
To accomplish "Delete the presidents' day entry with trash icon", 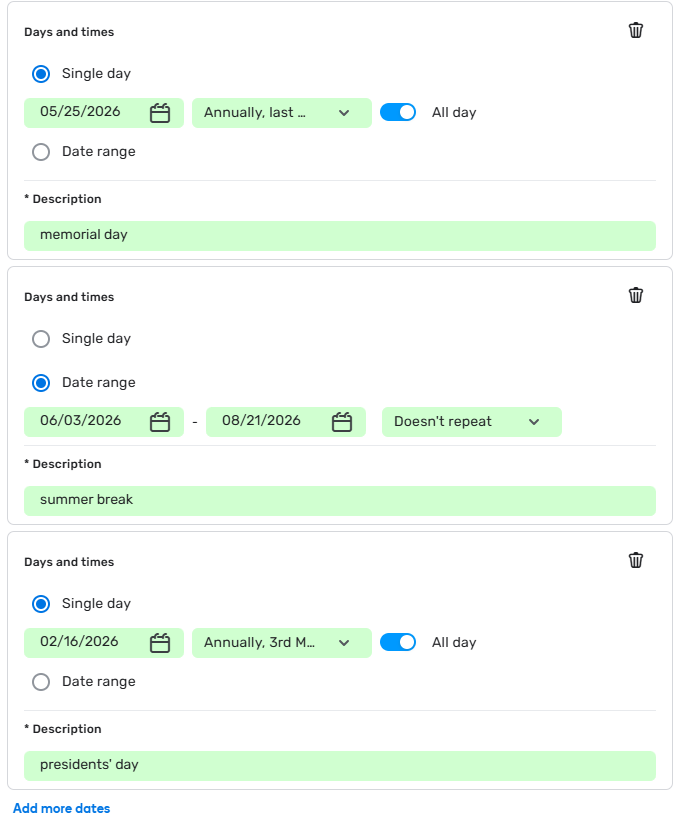I will (636, 560).
